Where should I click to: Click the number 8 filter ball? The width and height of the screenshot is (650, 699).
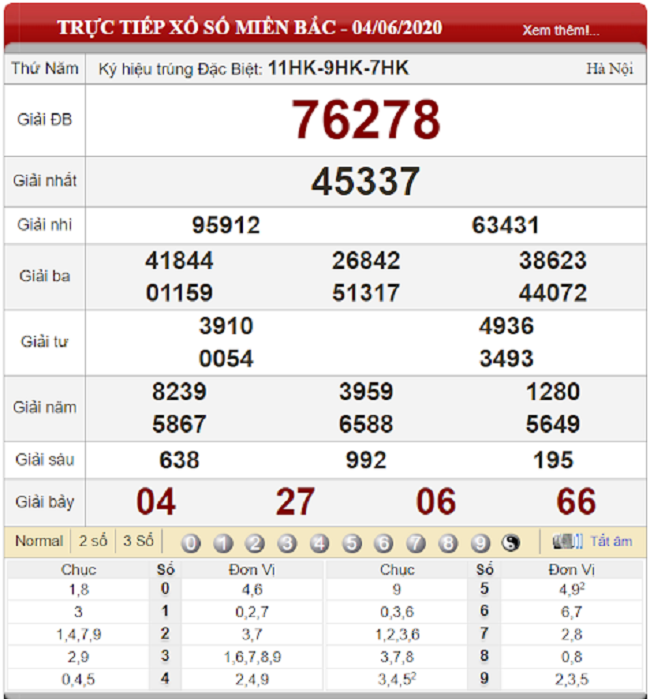click(448, 543)
